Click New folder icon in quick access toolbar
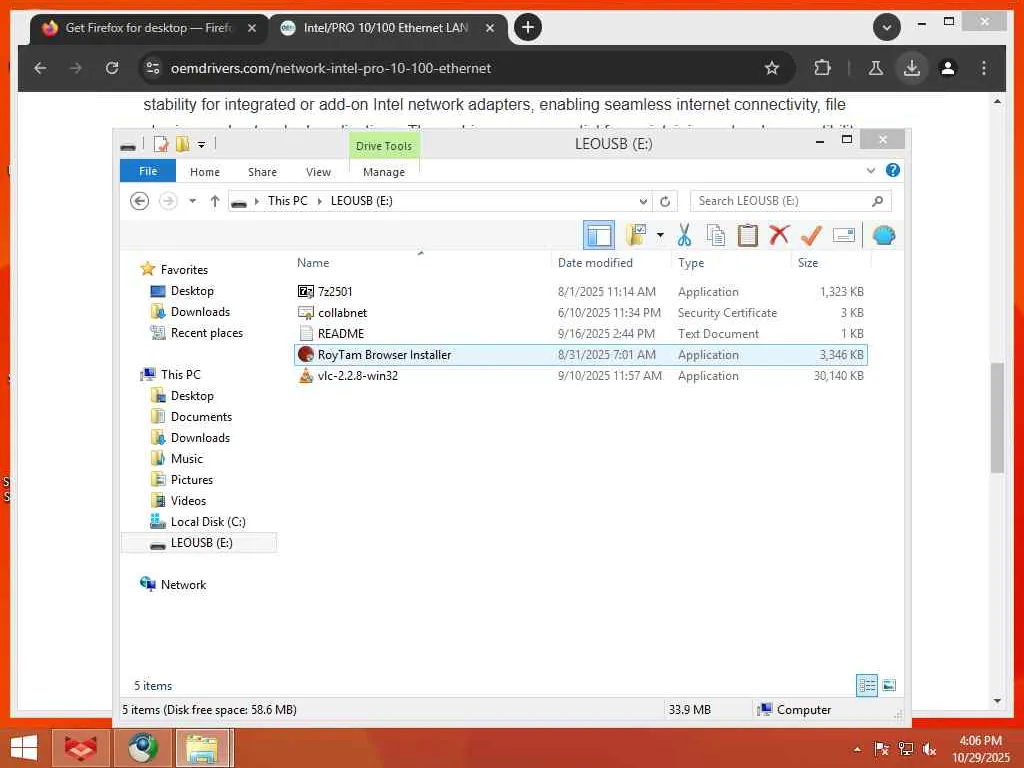This screenshot has width=1024, height=768. (x=182, y=144)
